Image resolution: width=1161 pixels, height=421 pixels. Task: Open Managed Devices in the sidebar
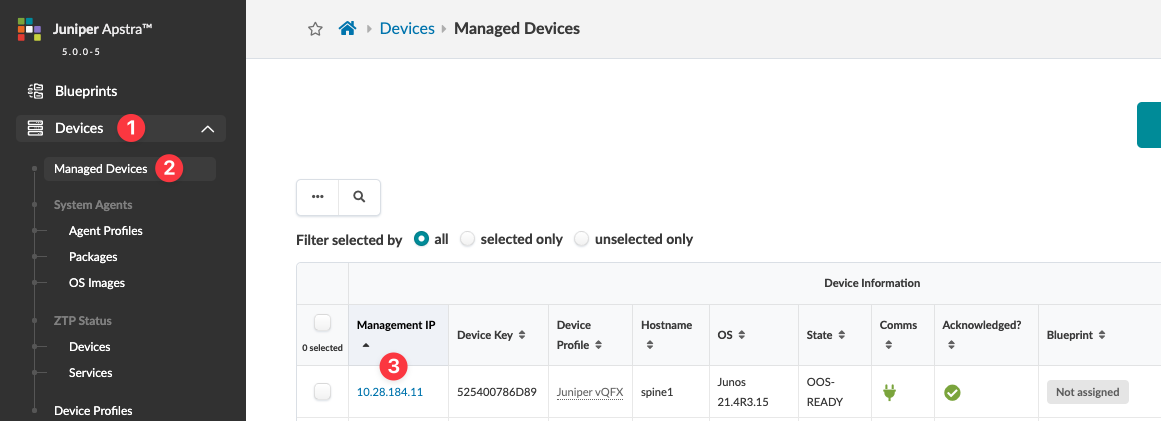click(x=100, y=169)
